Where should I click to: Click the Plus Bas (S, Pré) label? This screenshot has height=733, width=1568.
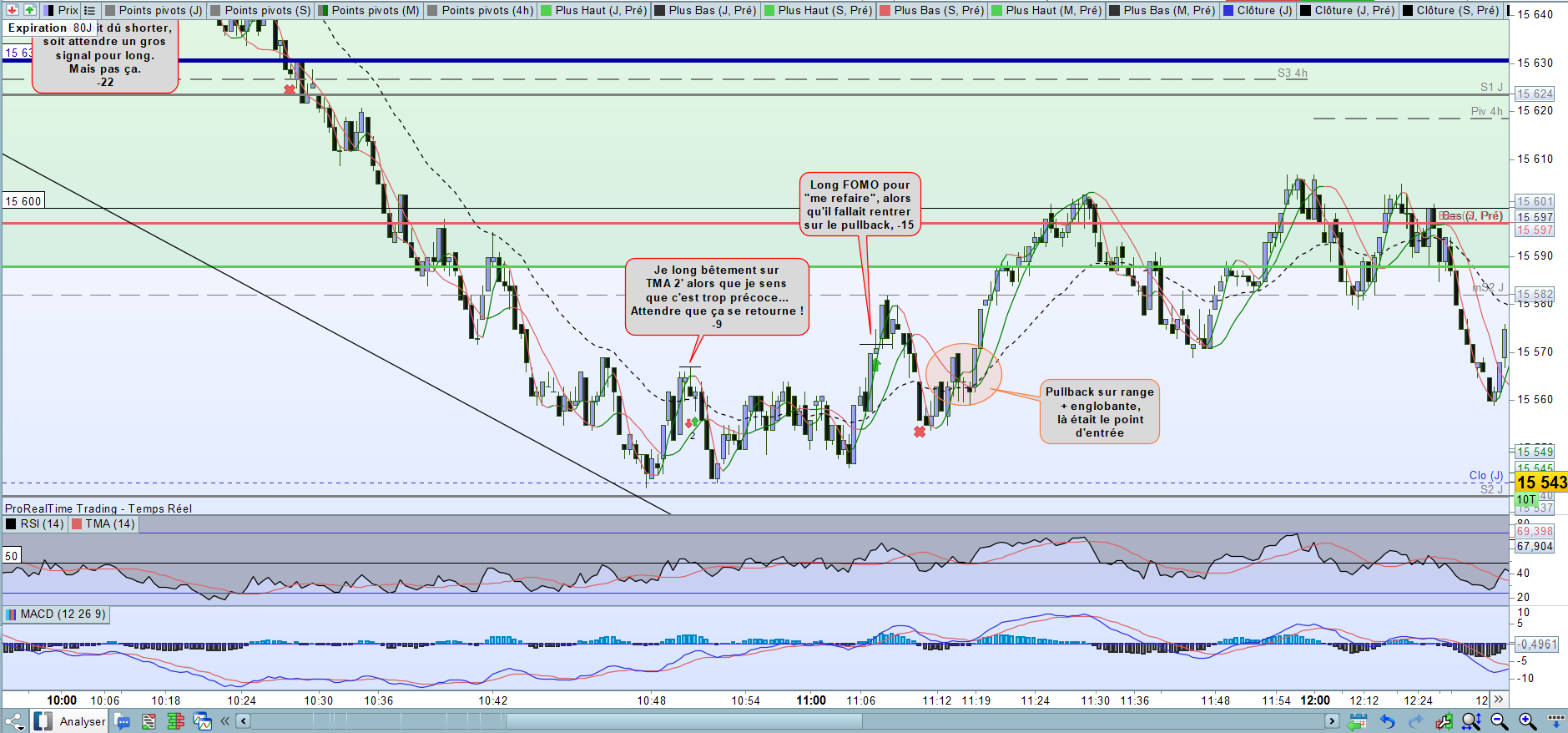(939, 10)
